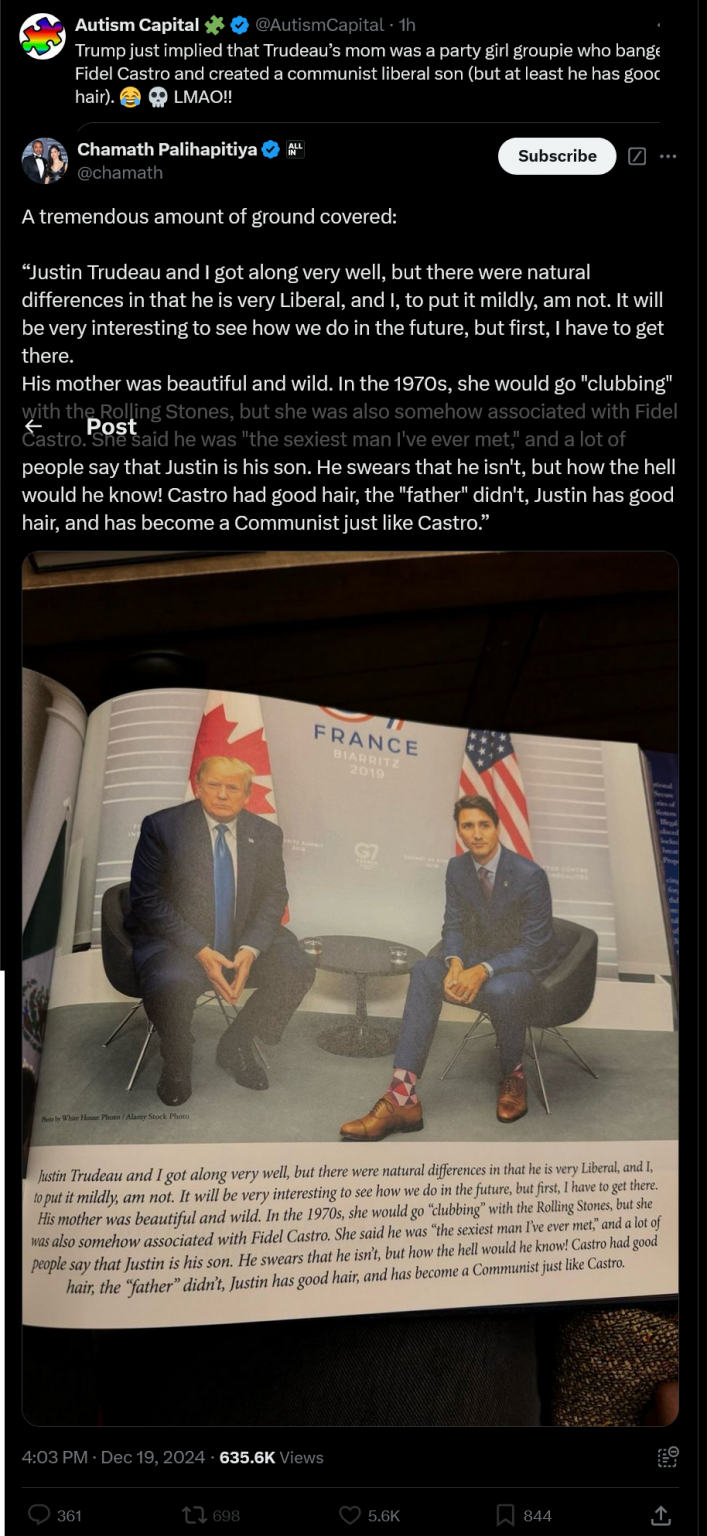Like the post with heart icon
707x1536 pixels.
tap(349, 1515)
